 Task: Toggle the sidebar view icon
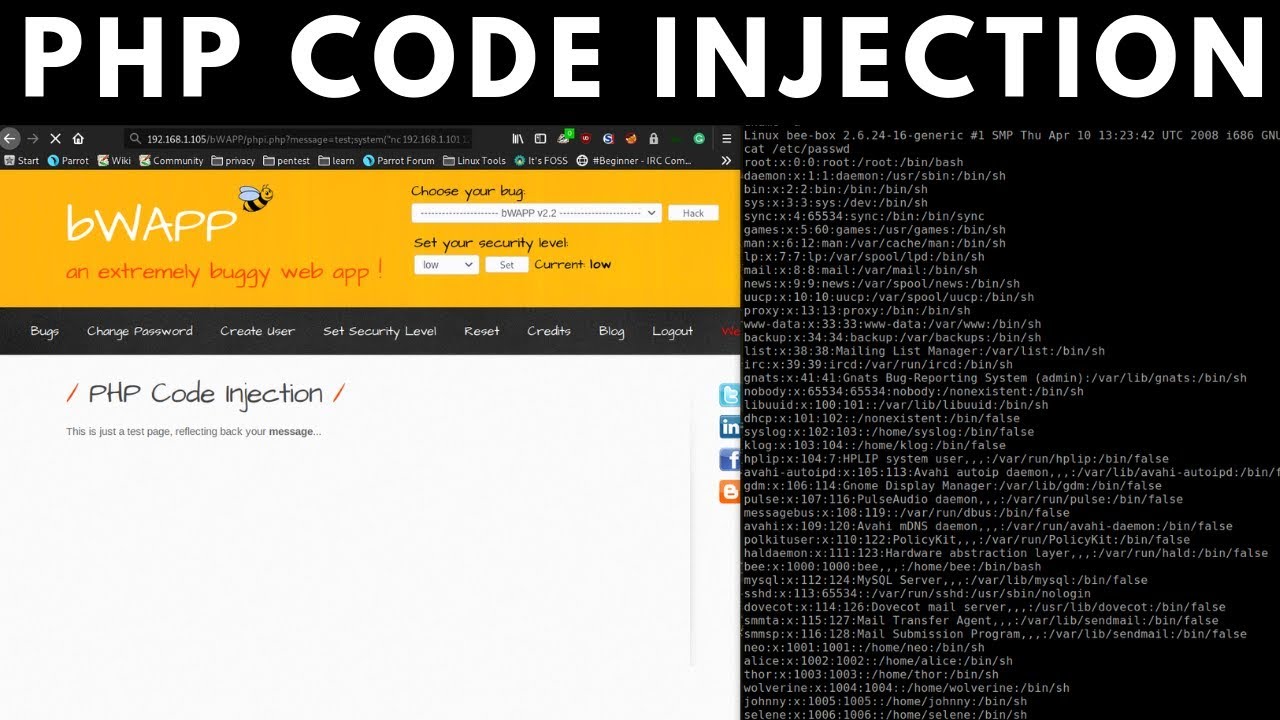tap(540, 139)
